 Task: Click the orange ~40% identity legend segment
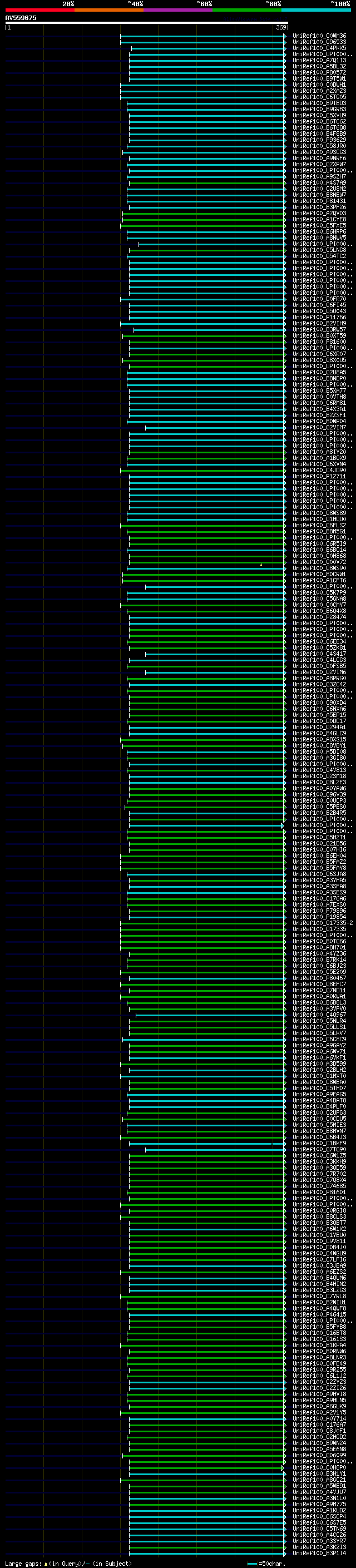point(109,11)
